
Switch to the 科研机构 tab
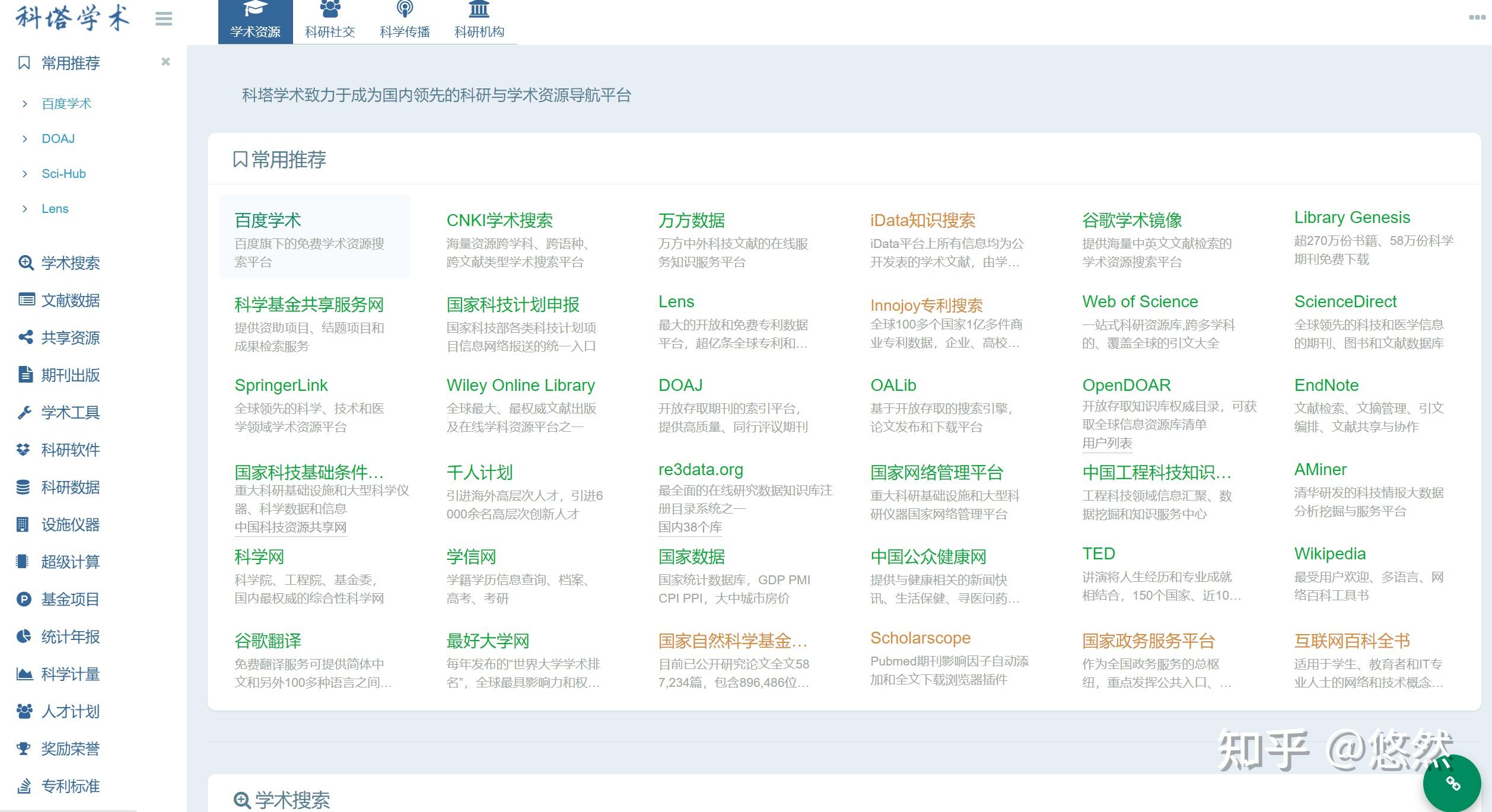pyautogui.click(x=479, y=22)
